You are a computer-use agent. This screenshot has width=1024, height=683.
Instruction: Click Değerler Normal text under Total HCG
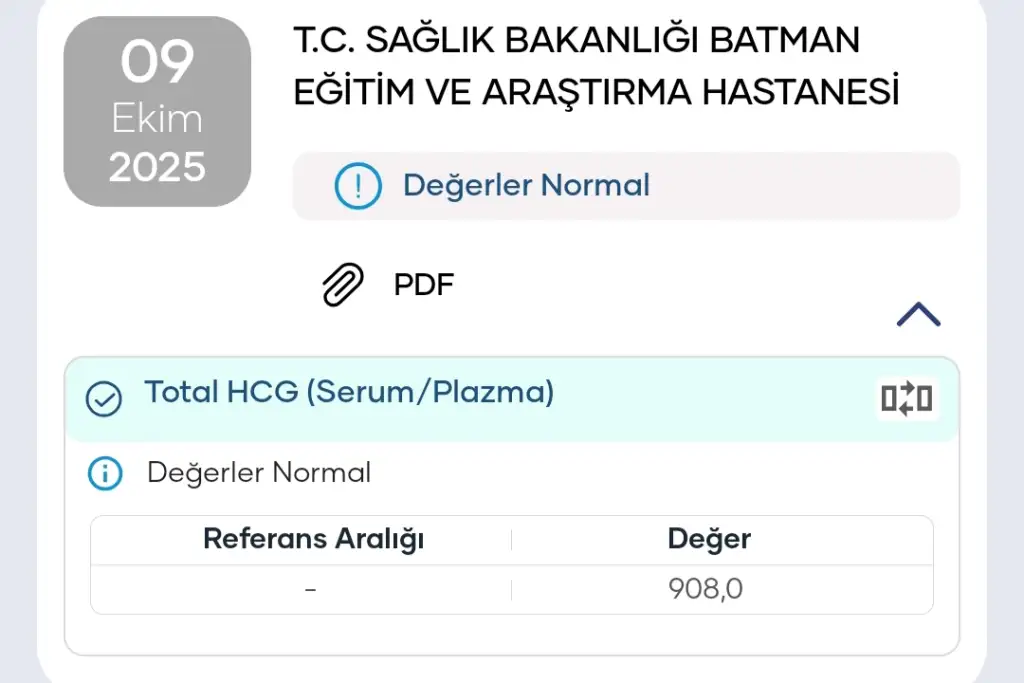point(259,473)
